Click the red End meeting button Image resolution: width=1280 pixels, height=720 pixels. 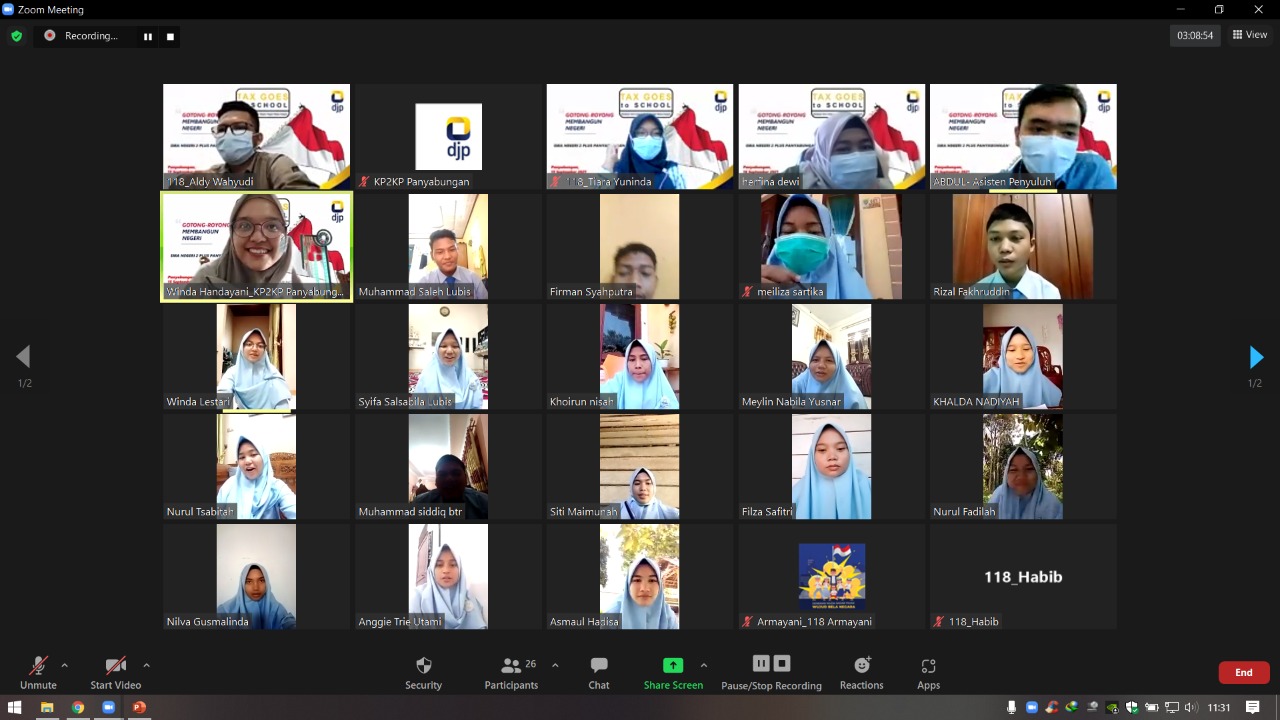1243,672
